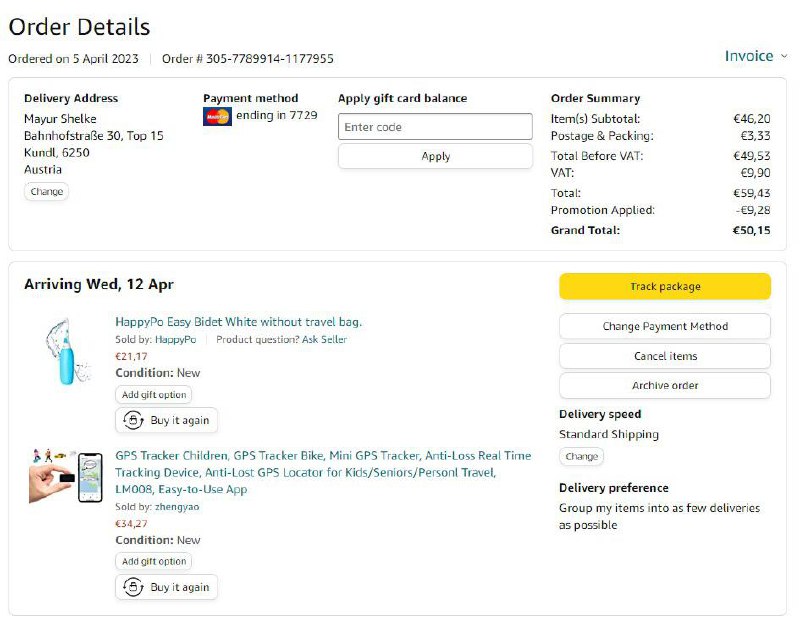This screenshot has width=800, height=622.
Task: Expand the Invoice dropdown
Action: tap(755, 56)
